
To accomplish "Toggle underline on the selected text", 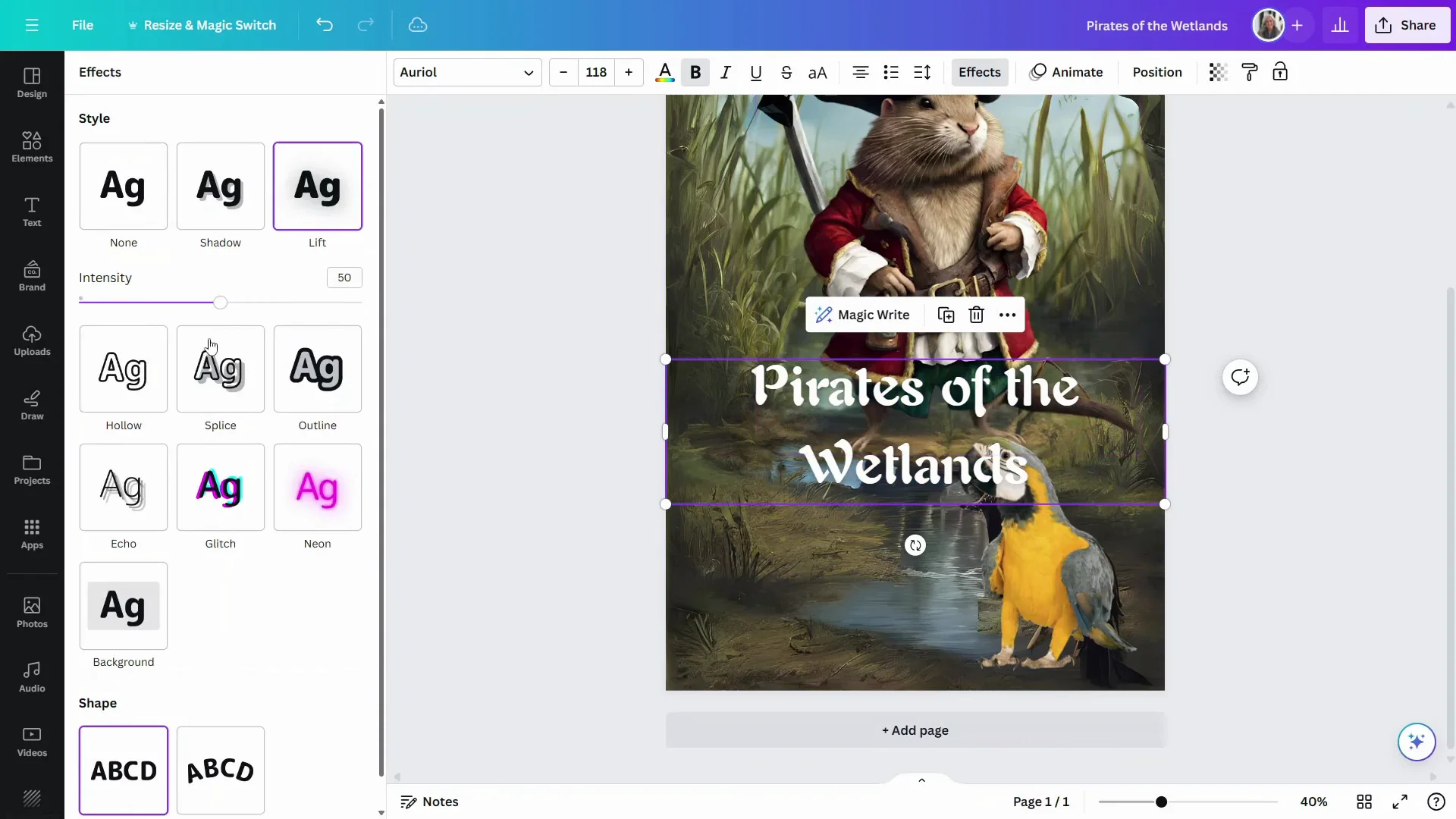I will point(756,72).
